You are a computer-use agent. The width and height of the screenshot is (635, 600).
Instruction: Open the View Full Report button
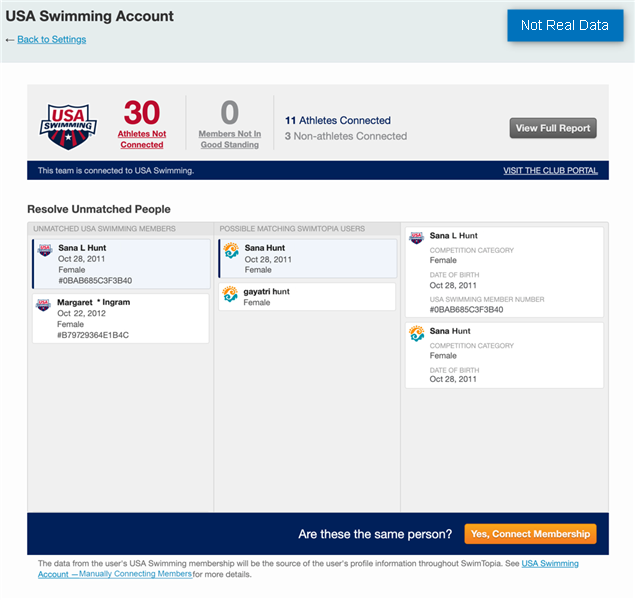(x=553, y=128)
